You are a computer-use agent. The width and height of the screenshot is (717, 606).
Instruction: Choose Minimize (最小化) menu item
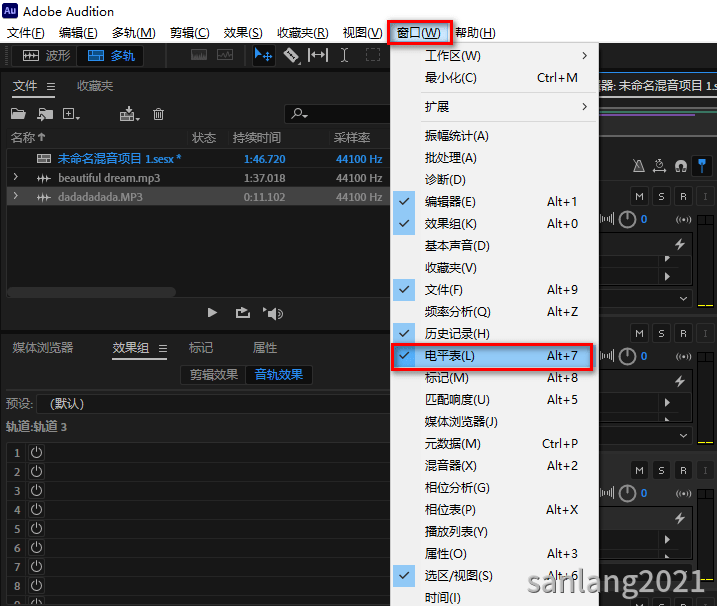(x=495, y=78)
